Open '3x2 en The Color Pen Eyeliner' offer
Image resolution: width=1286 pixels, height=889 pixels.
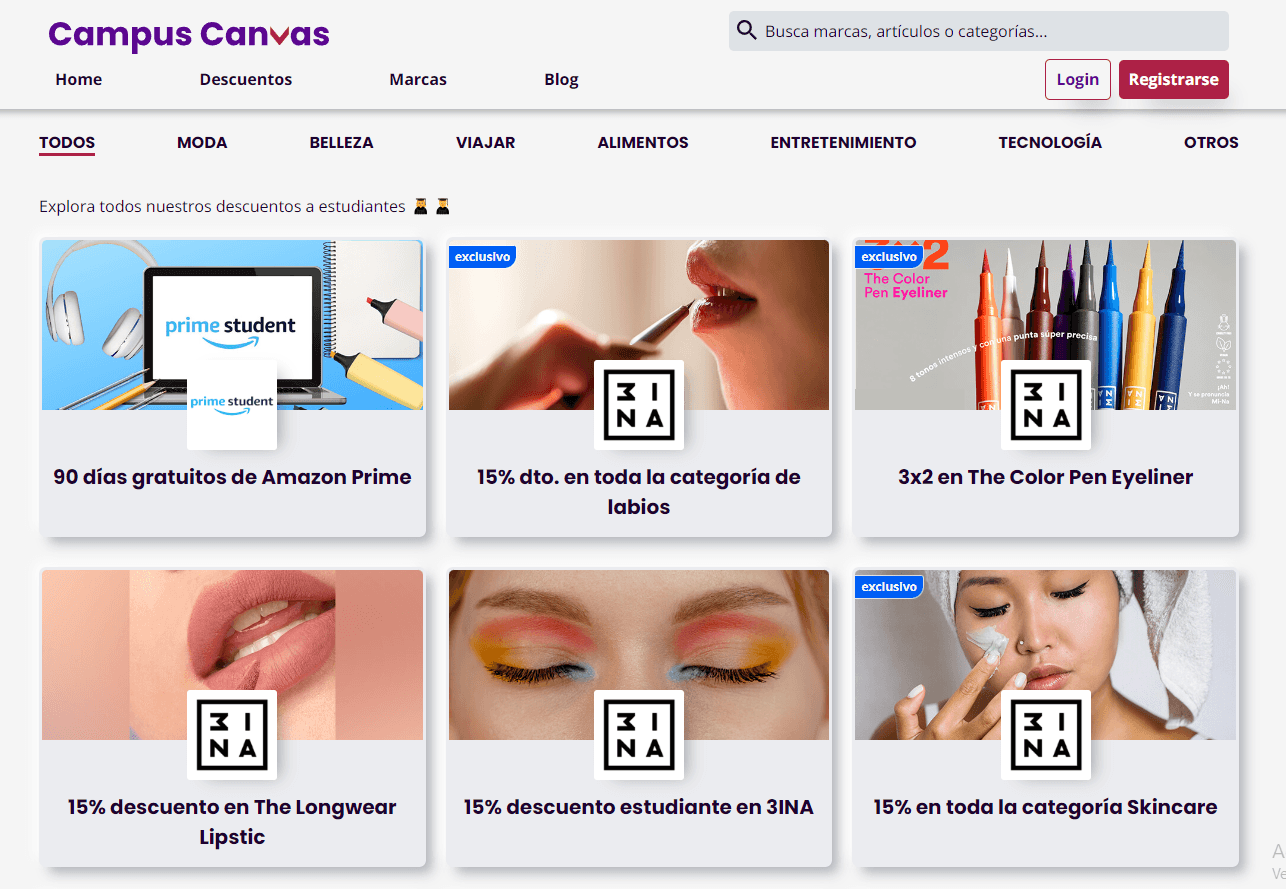click(1046, 477)
